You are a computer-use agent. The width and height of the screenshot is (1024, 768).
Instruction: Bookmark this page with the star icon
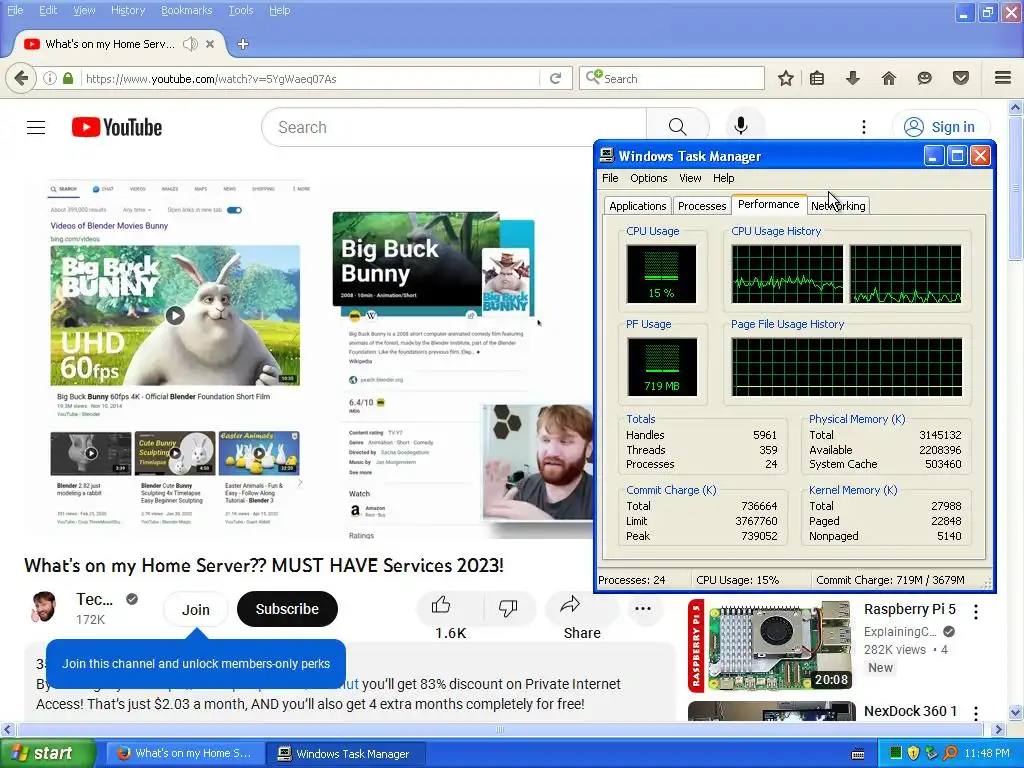point(786,78)
